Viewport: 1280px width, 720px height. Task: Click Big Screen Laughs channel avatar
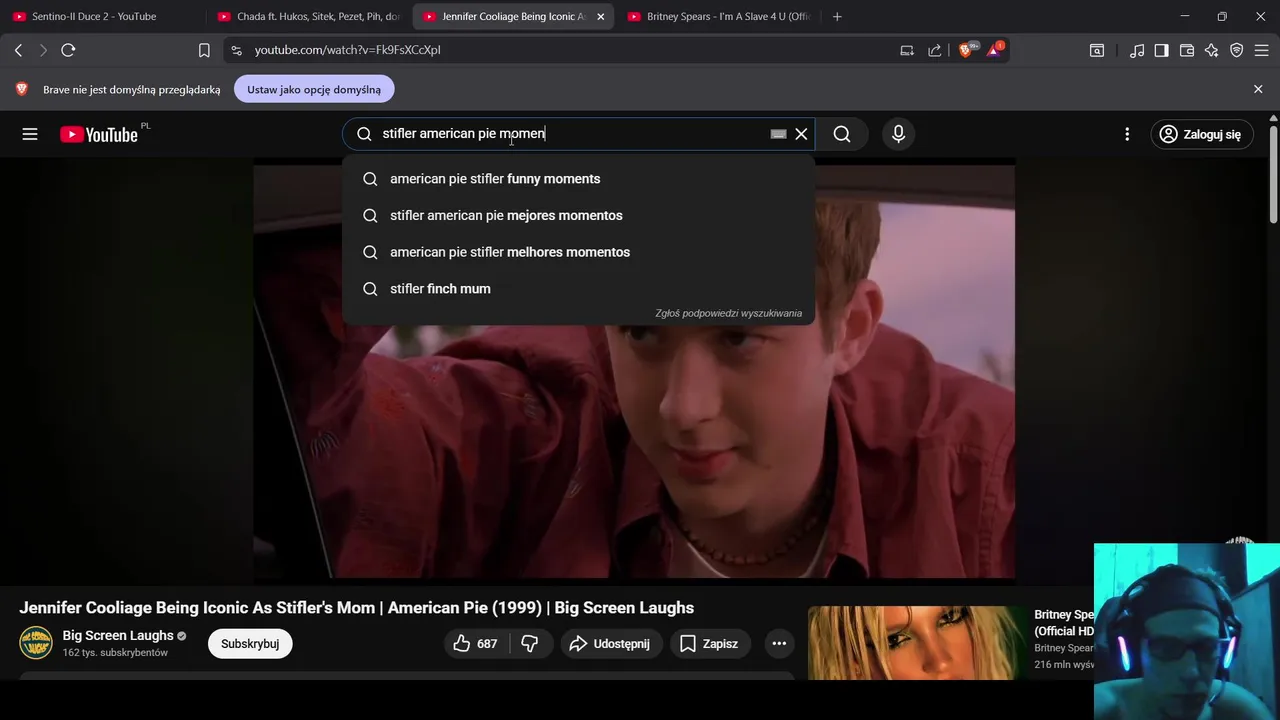pyautogui.click(x=36, y=643)
